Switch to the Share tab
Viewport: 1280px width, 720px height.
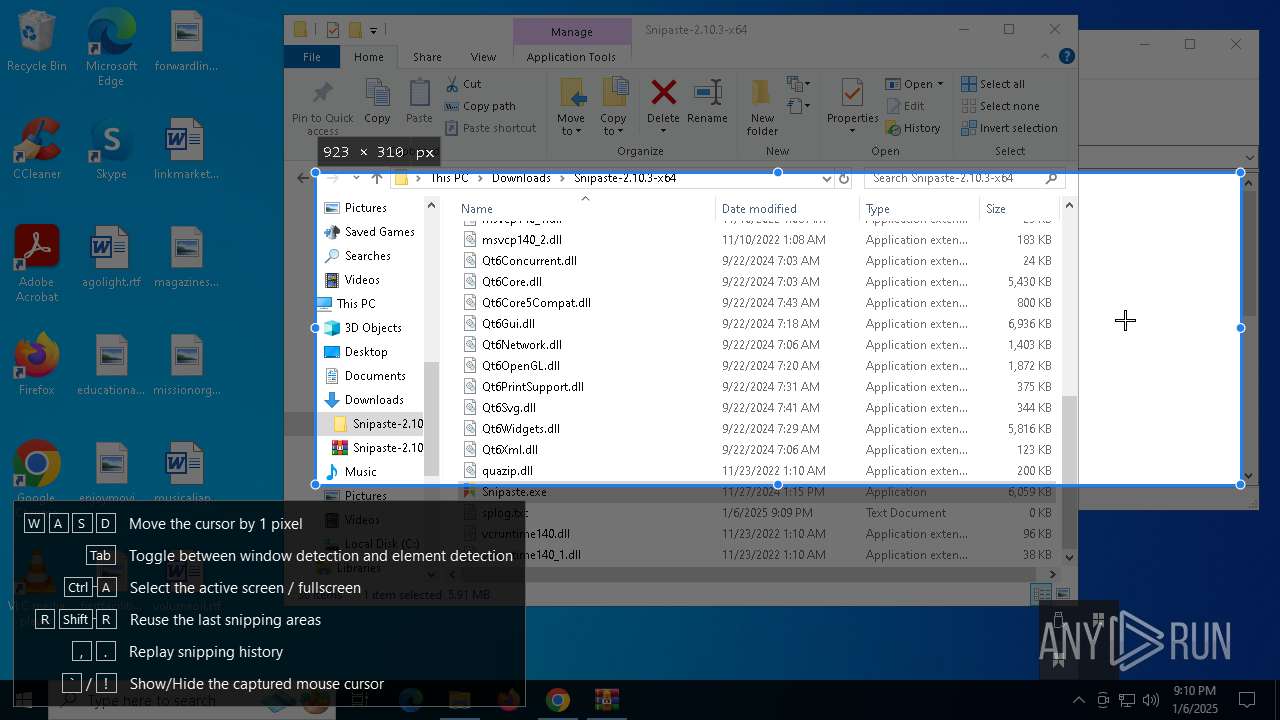(427, 57)
